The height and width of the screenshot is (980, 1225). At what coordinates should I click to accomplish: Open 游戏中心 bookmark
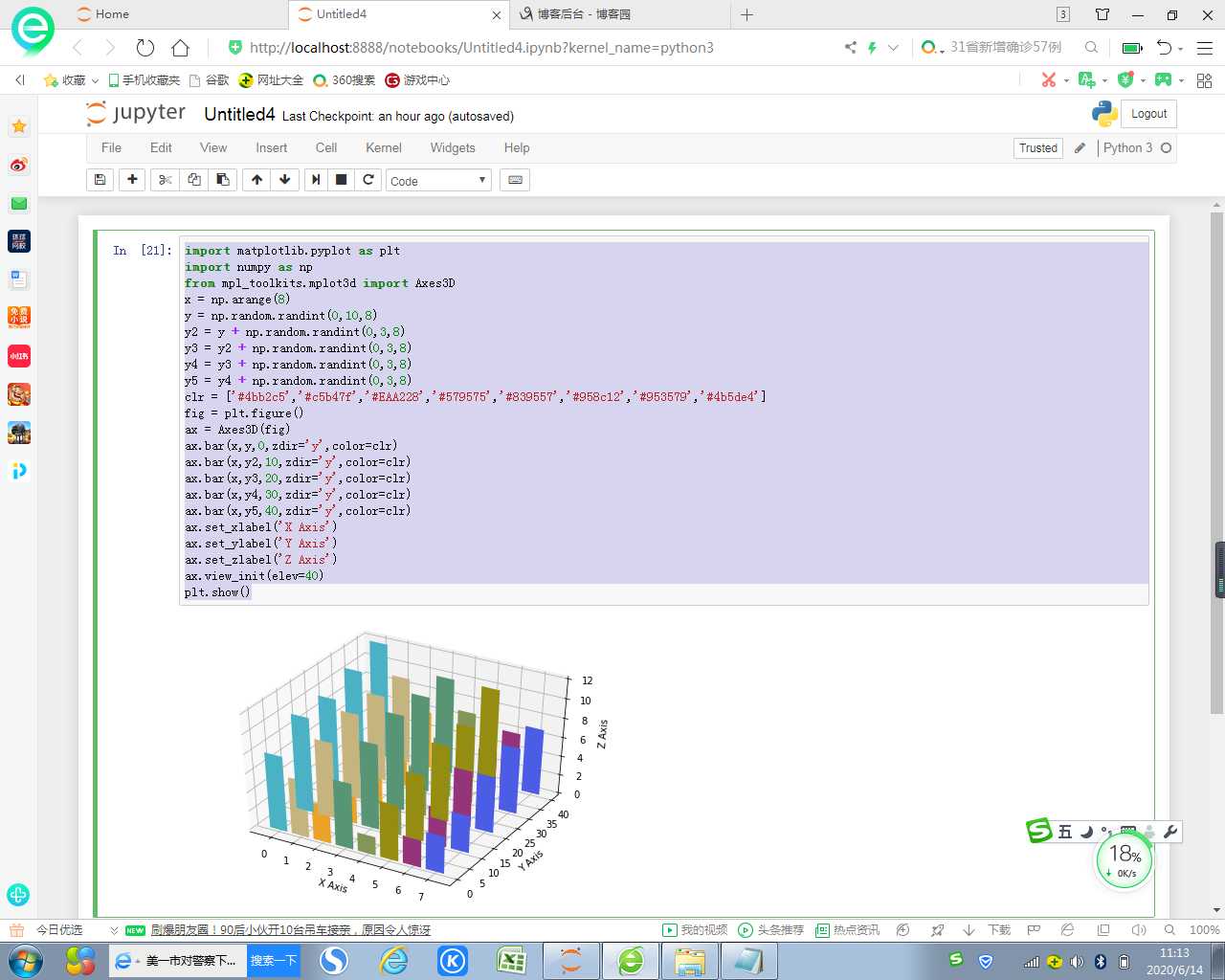[417, 80]
